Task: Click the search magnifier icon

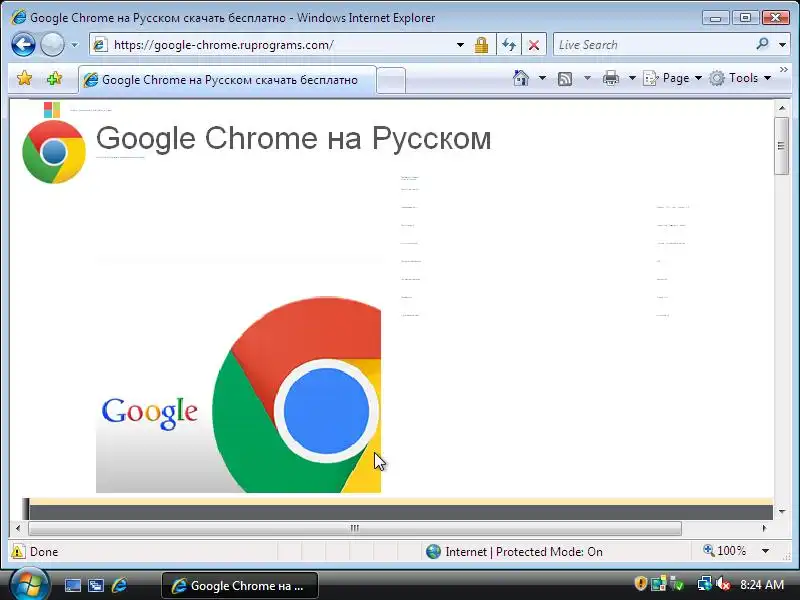Action: click(x=762, y=44)
